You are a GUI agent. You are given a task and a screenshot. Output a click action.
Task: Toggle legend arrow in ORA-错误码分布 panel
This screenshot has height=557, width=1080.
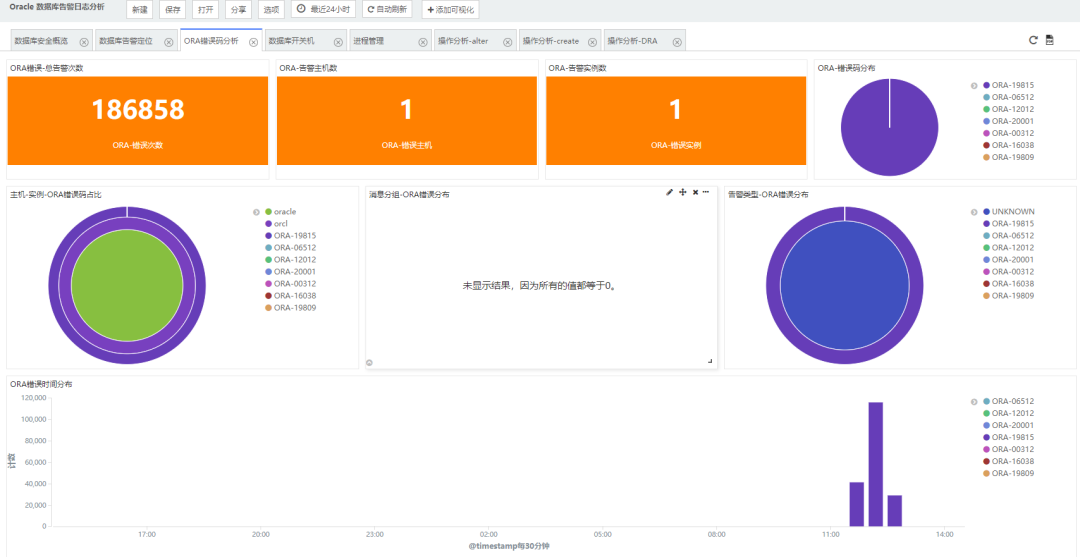(x=974, y=85)
